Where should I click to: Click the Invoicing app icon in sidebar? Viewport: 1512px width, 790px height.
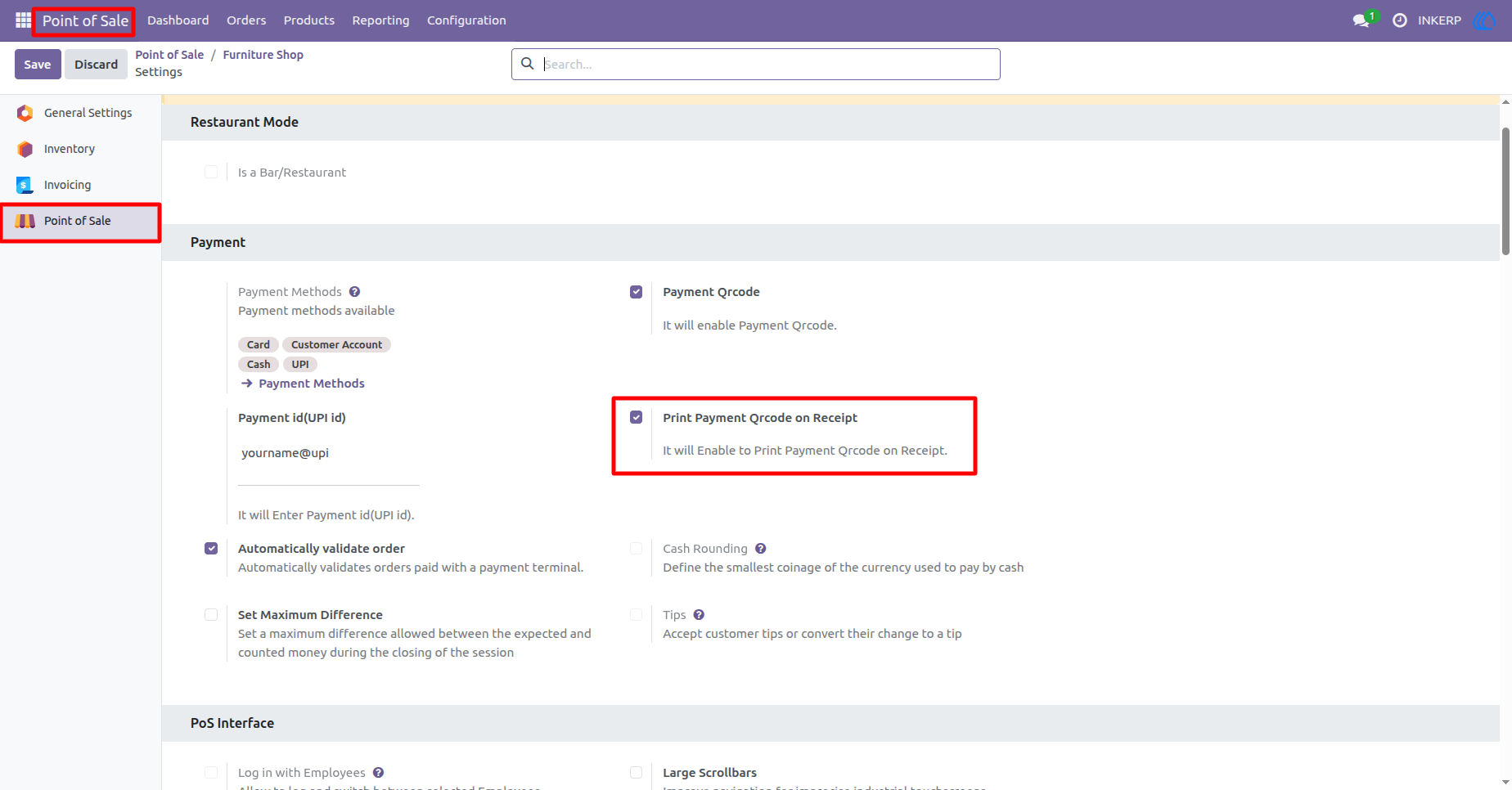tap(25, 185)
